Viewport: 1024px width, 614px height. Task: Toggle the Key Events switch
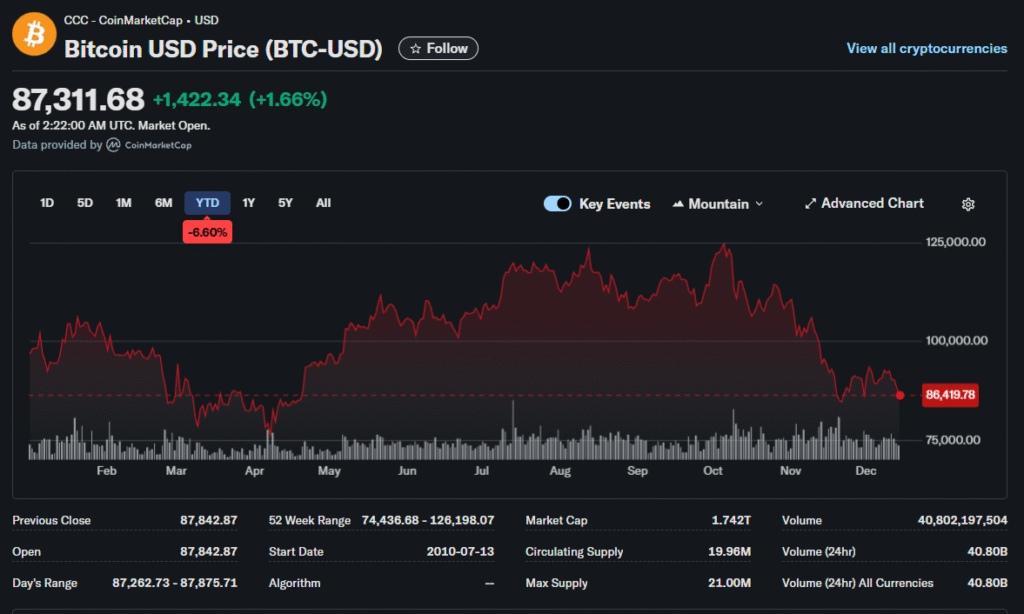pyautogui.click(x=557, y=204)
